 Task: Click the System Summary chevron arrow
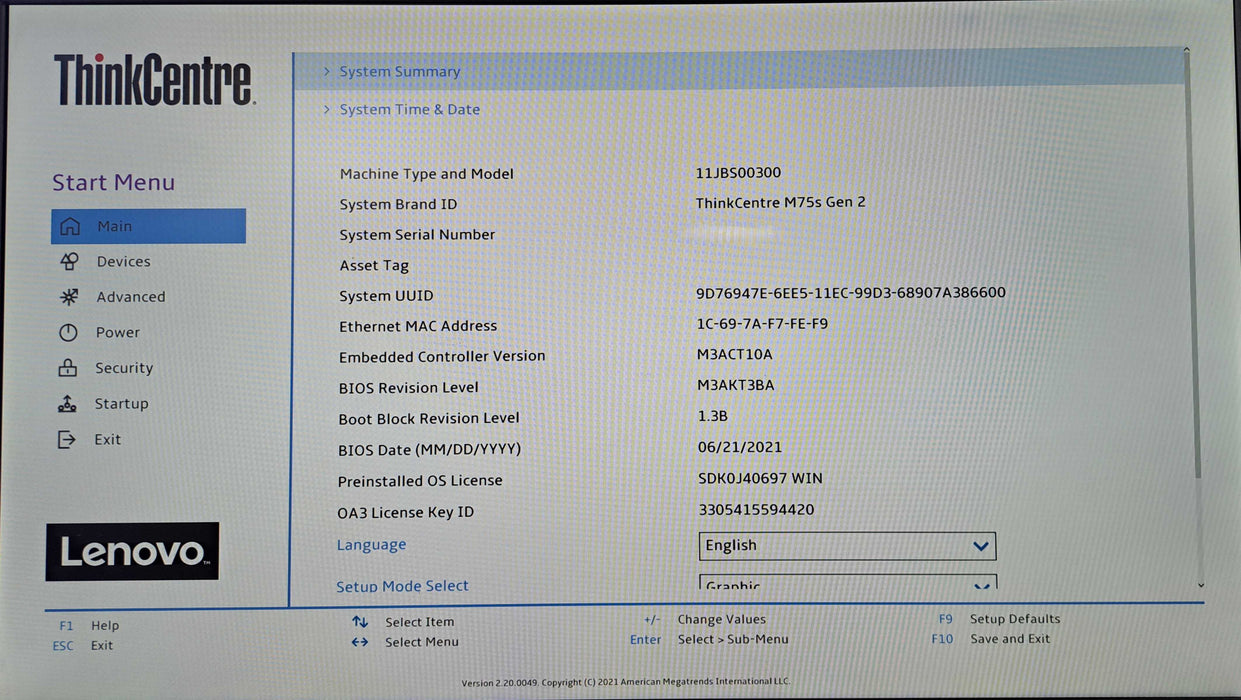pyautogui.click(x=326, y=71)
